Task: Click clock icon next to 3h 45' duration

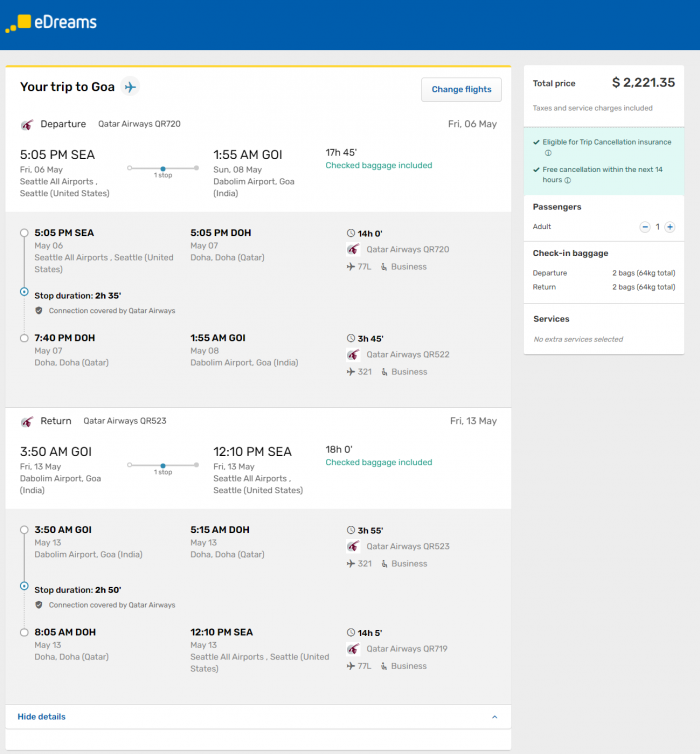Action: (351, 339)
